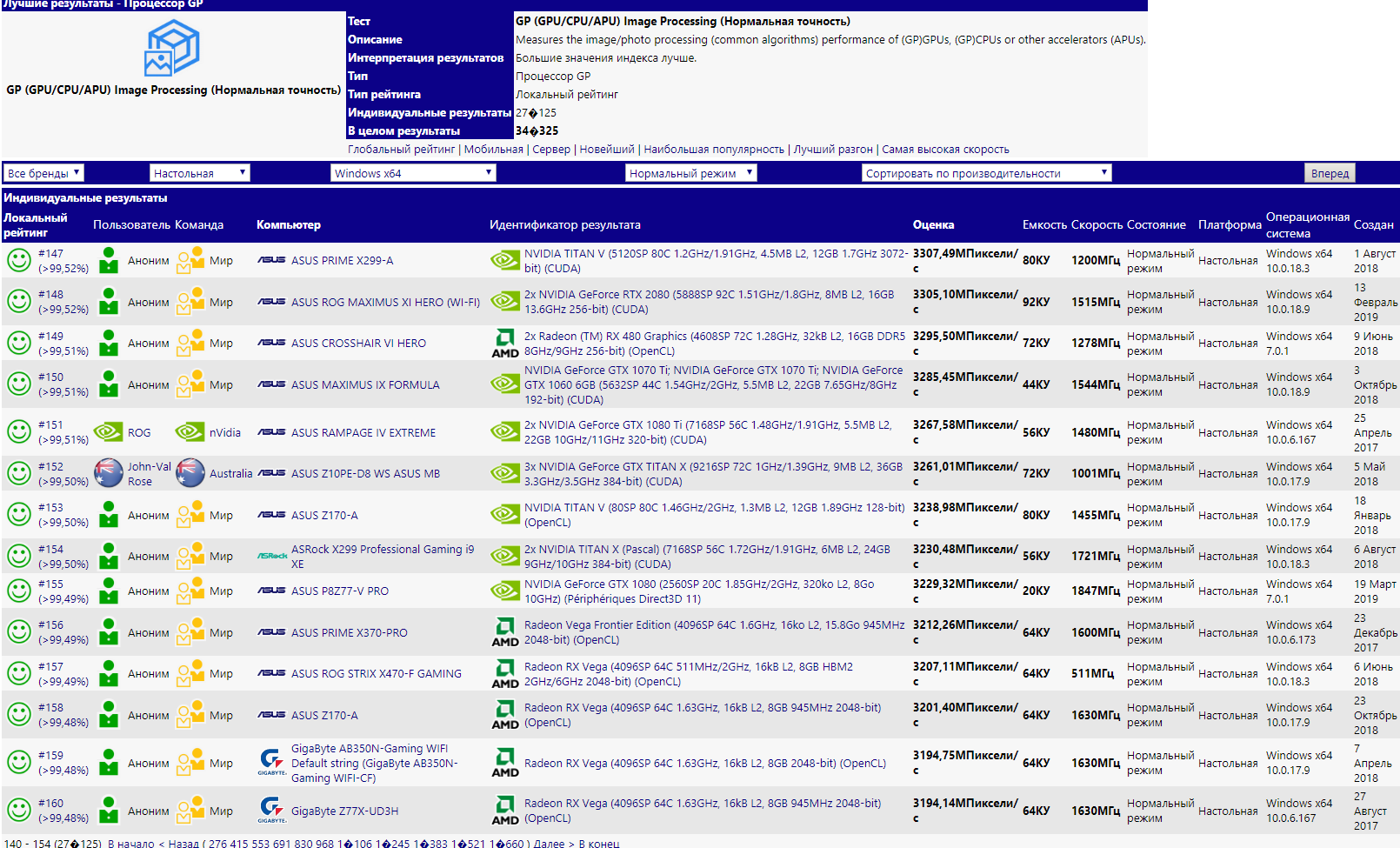Viewport: 1400px width, 848px height.
Task: Click the flag icon beside team Australia
Action: click(x=190, y=473)
